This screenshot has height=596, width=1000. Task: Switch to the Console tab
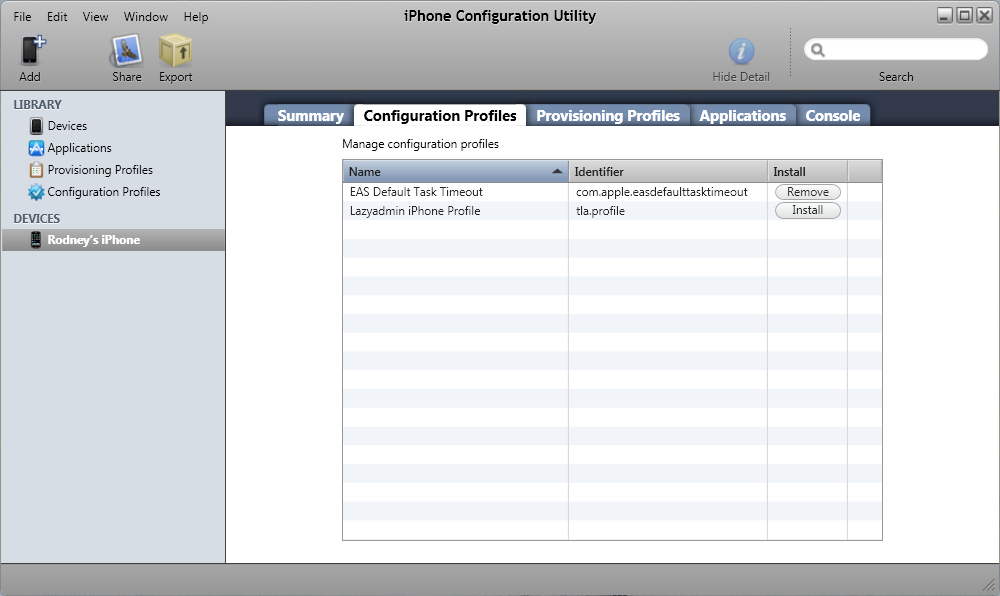tap(832, 116)
